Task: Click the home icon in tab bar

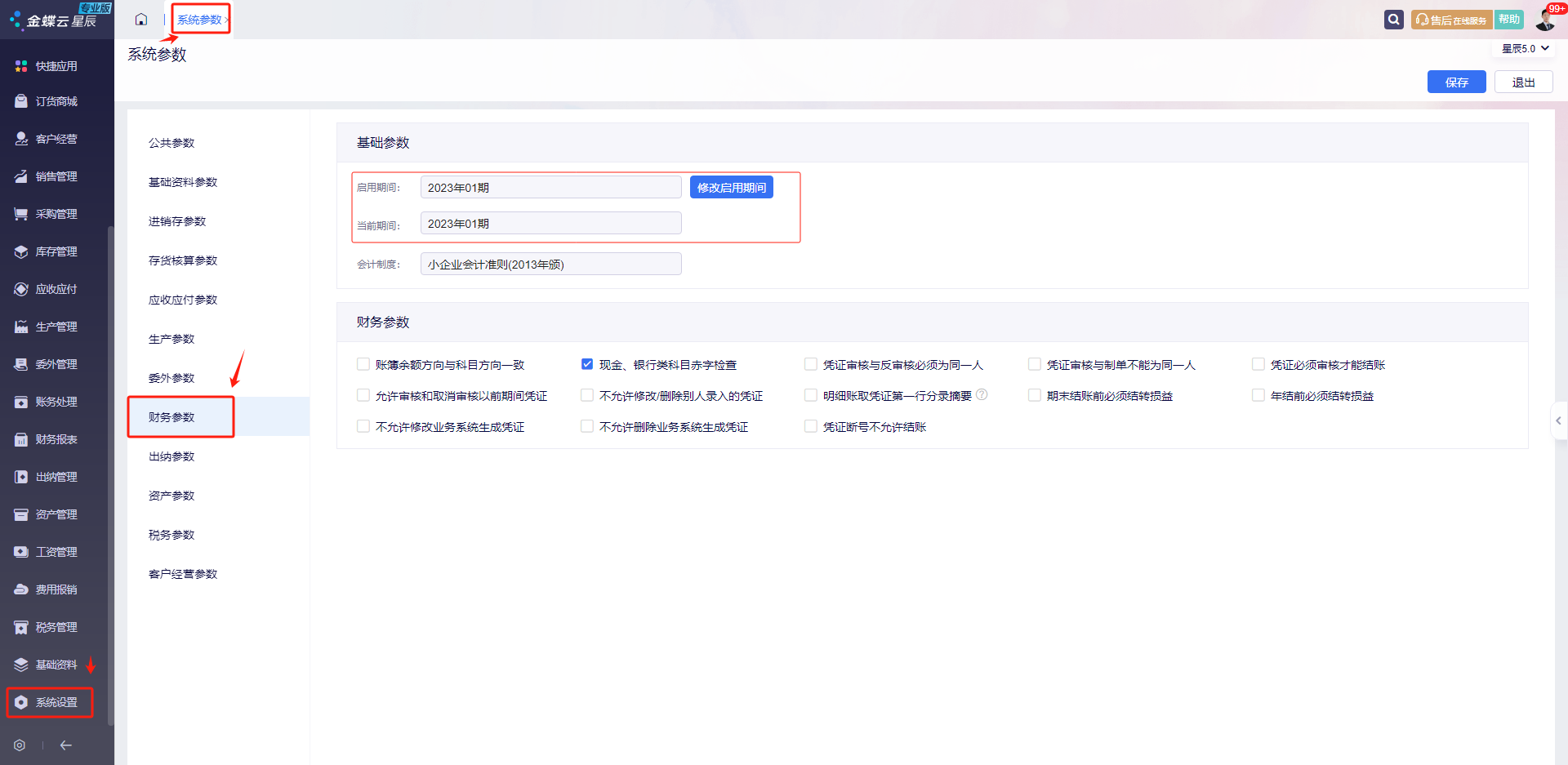Action: point(141,20)
